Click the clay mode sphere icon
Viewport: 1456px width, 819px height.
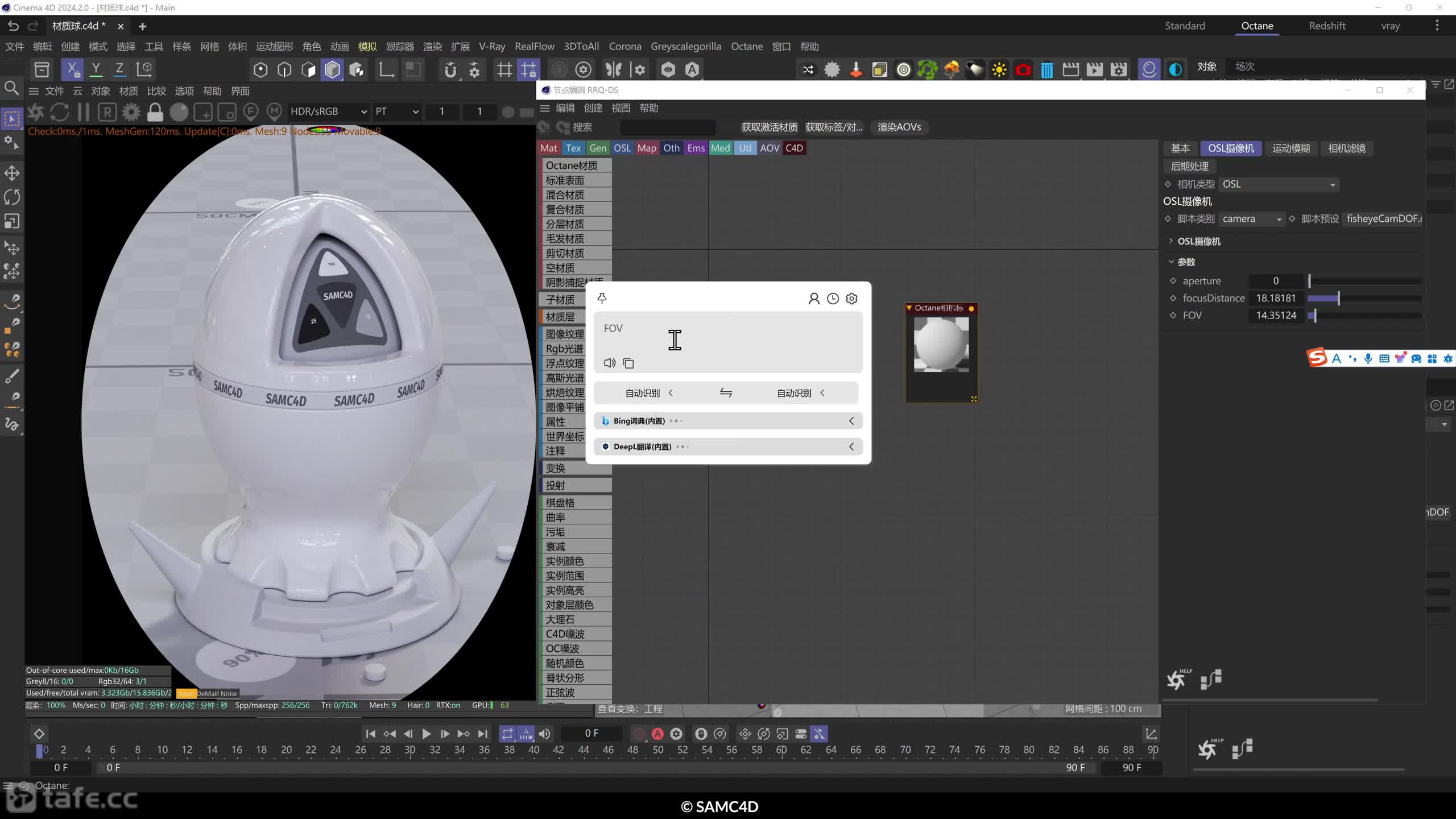pyautogui.click(x=179, y=112)
